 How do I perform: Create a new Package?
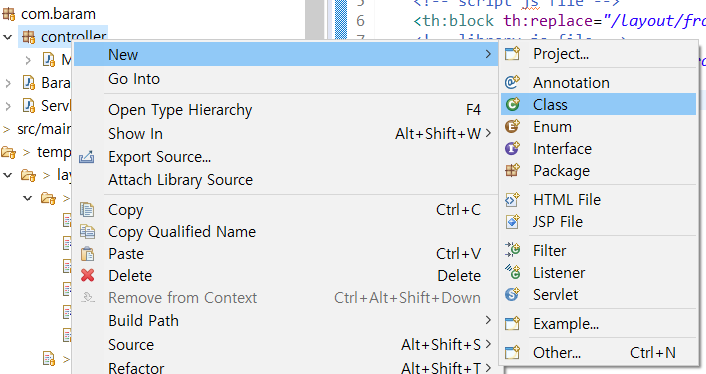point(598,171)
